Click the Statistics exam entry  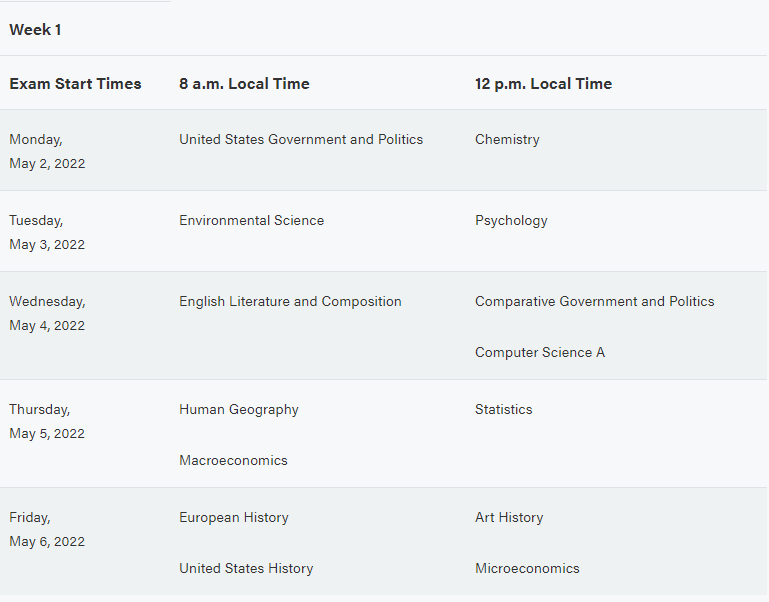(504, 409)
